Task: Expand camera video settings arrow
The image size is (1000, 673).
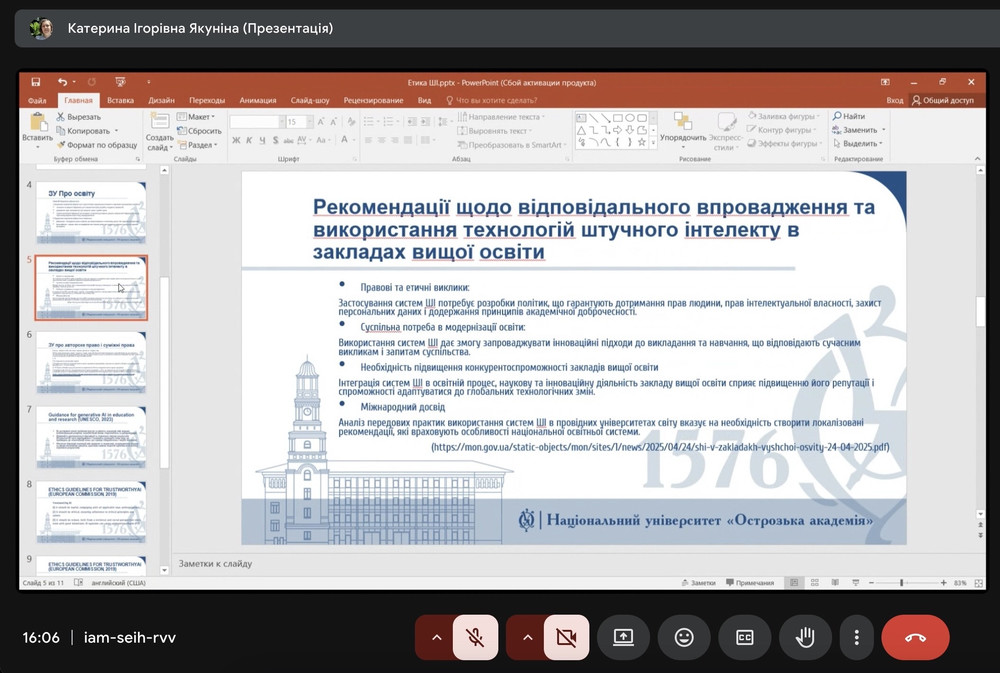Action: (x=527, y=637)
